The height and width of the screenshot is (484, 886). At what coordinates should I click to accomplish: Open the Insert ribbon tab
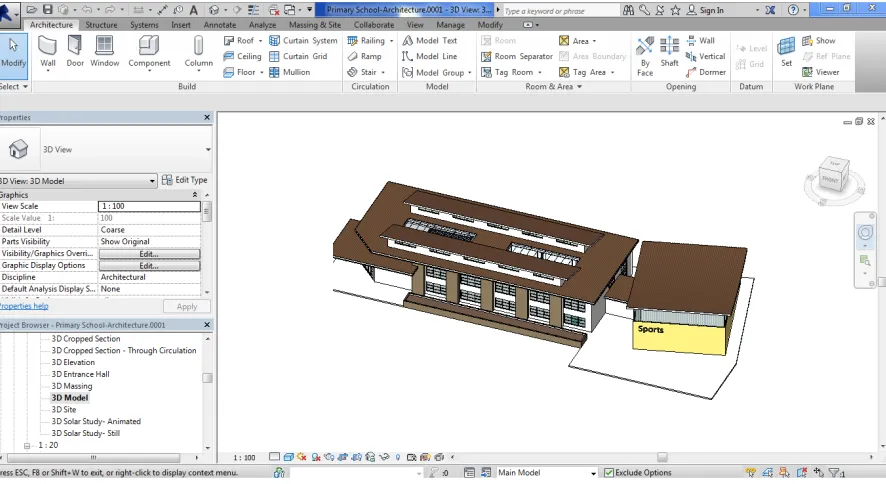click(181, 25)
